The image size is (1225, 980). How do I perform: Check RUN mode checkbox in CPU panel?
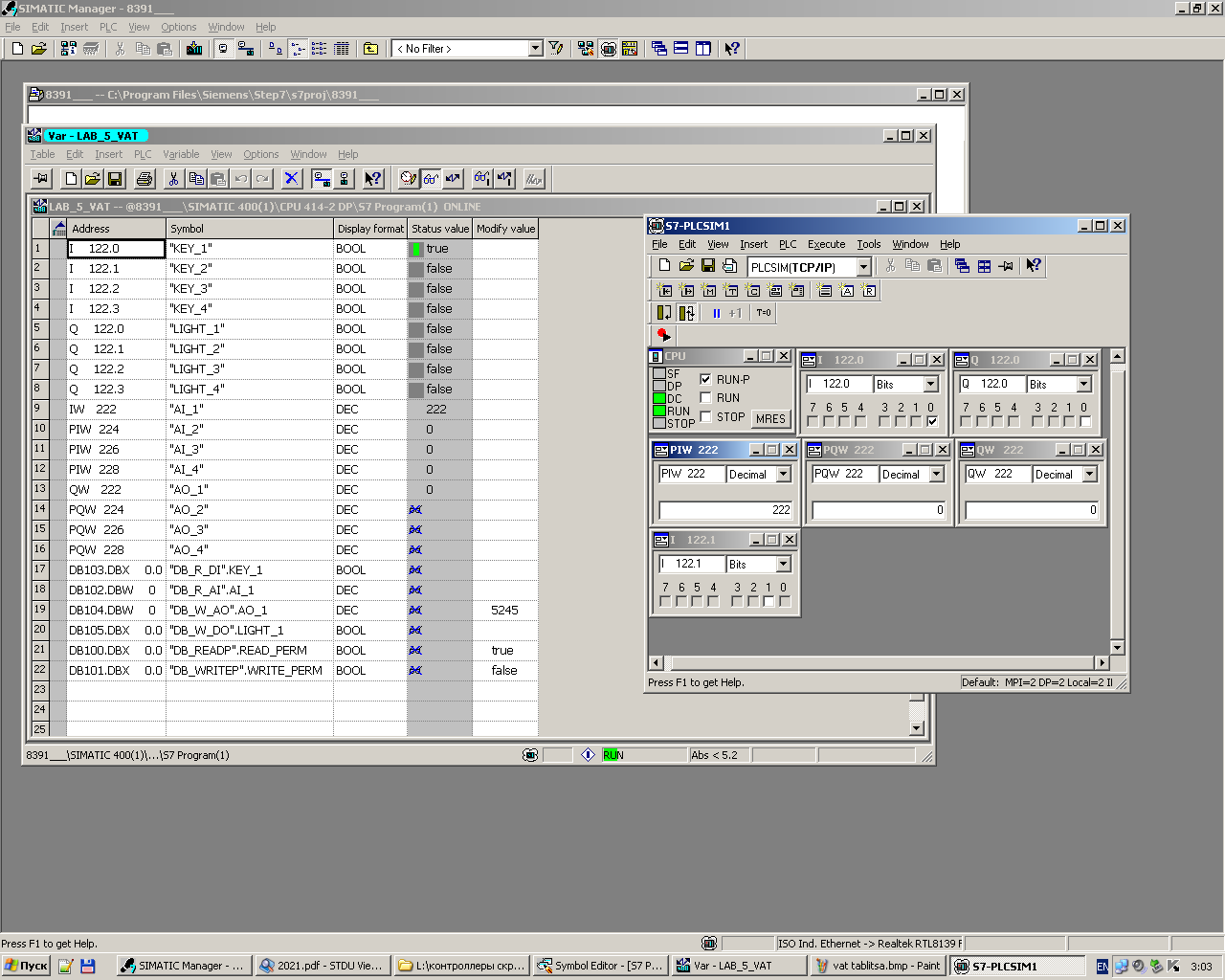click(705, 397)
